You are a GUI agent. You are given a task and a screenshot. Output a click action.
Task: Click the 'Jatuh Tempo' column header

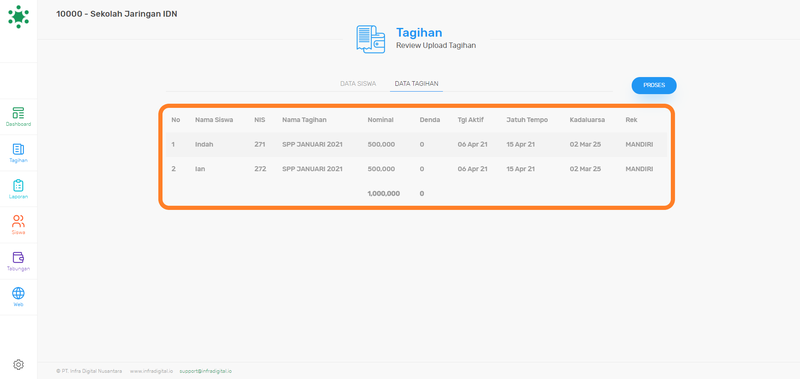(527, 120)
